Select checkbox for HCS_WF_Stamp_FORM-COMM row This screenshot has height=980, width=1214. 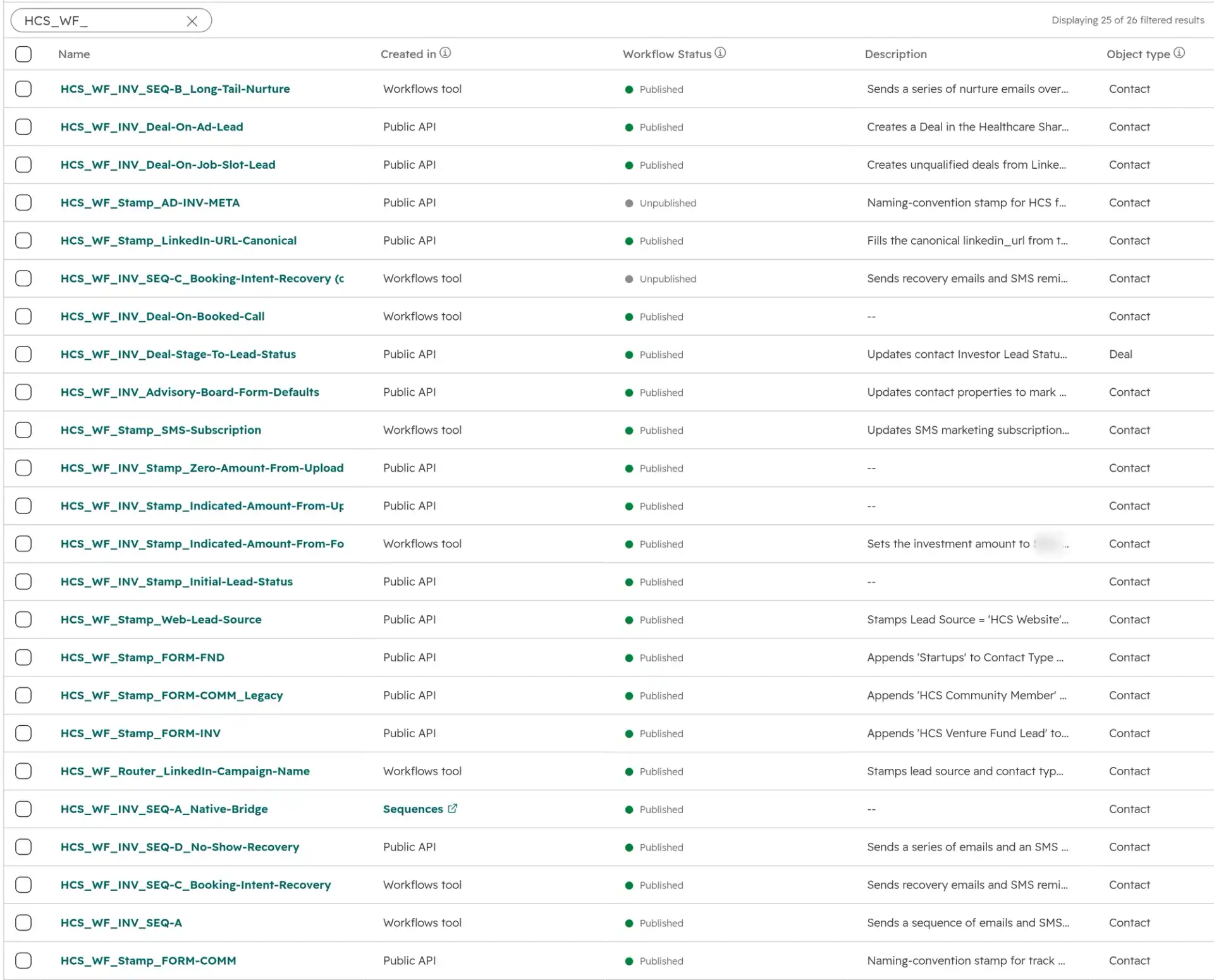(23, 961)
